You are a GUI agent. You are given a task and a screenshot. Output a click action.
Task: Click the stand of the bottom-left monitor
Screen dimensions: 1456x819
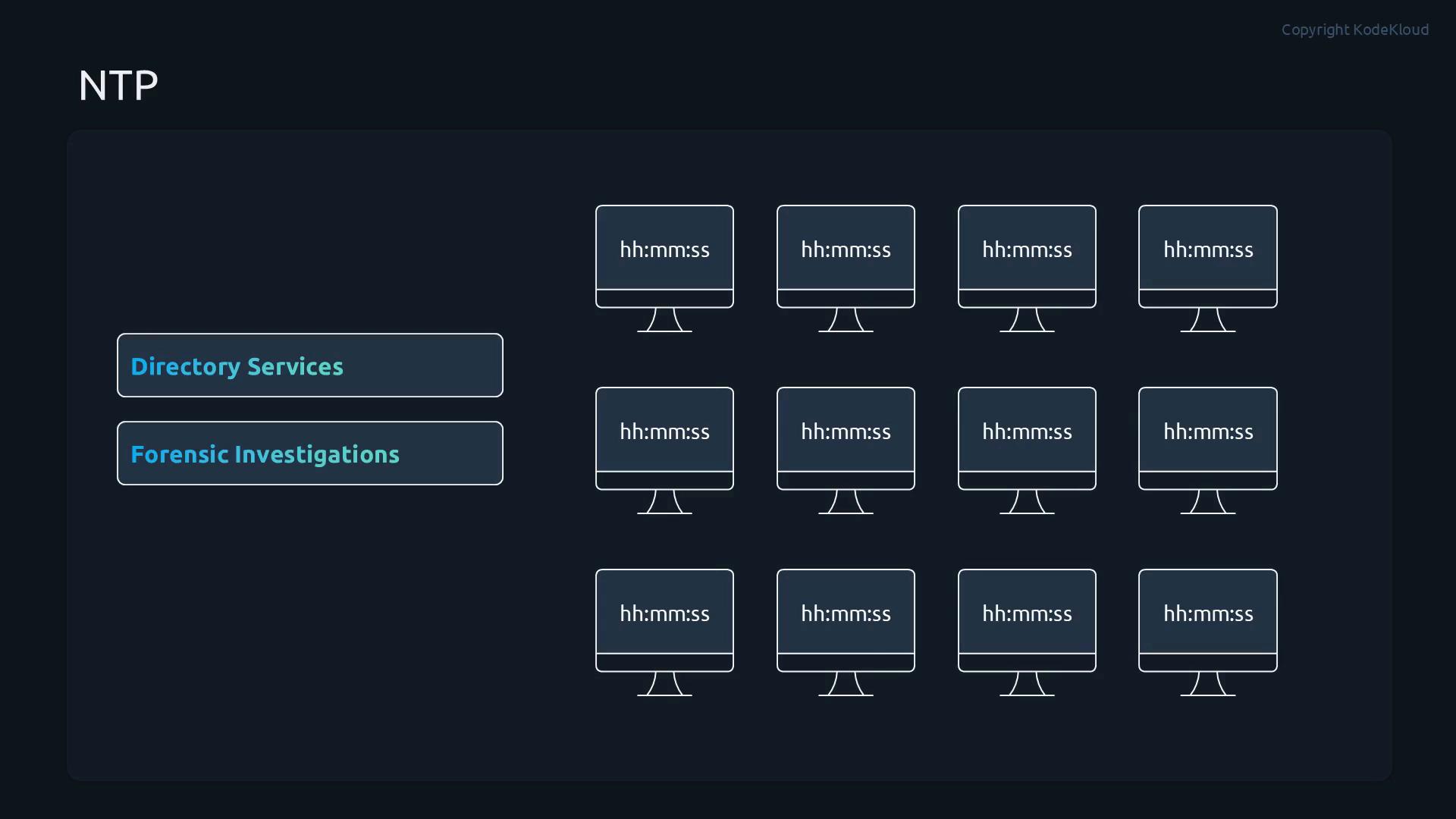664,684
